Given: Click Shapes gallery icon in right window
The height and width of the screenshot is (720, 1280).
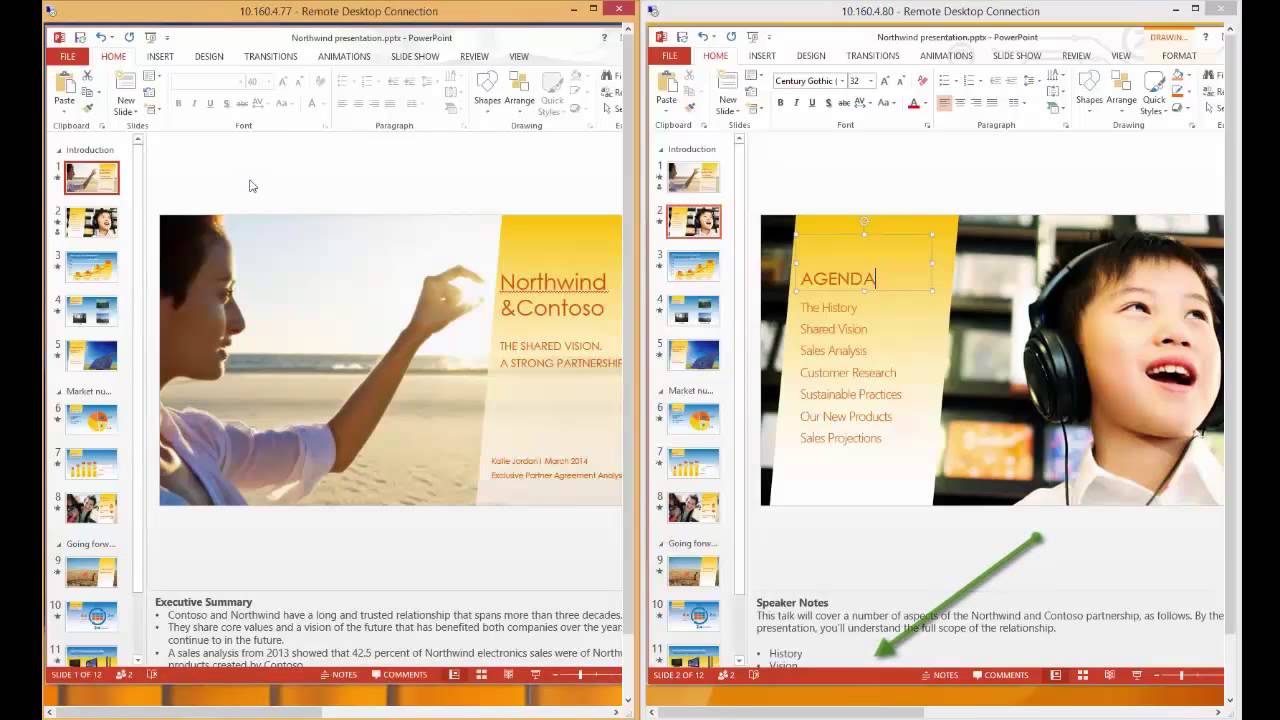Looking at the screenshot, I should pos(1089,82).
